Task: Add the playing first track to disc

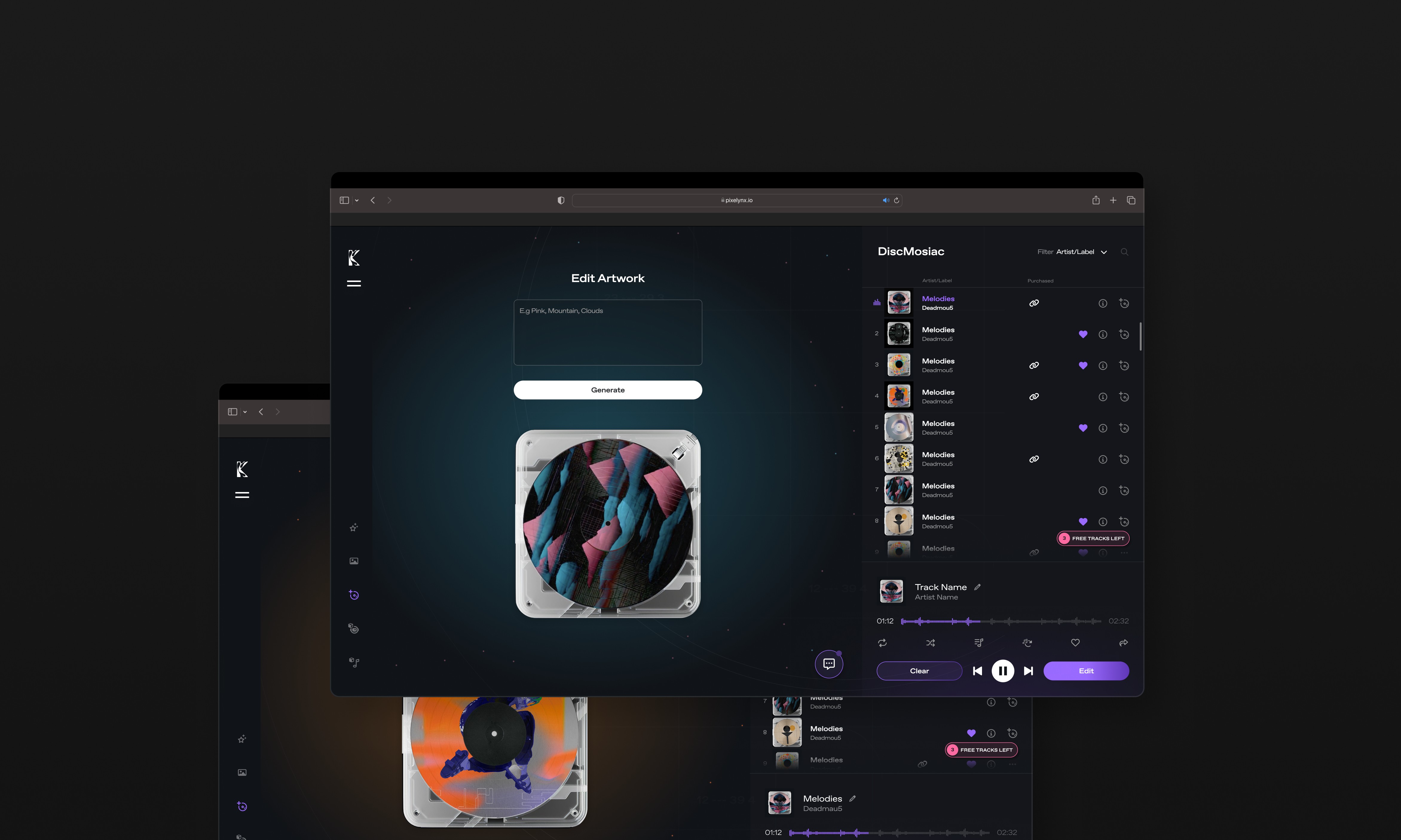Action: click(1124, 303)
